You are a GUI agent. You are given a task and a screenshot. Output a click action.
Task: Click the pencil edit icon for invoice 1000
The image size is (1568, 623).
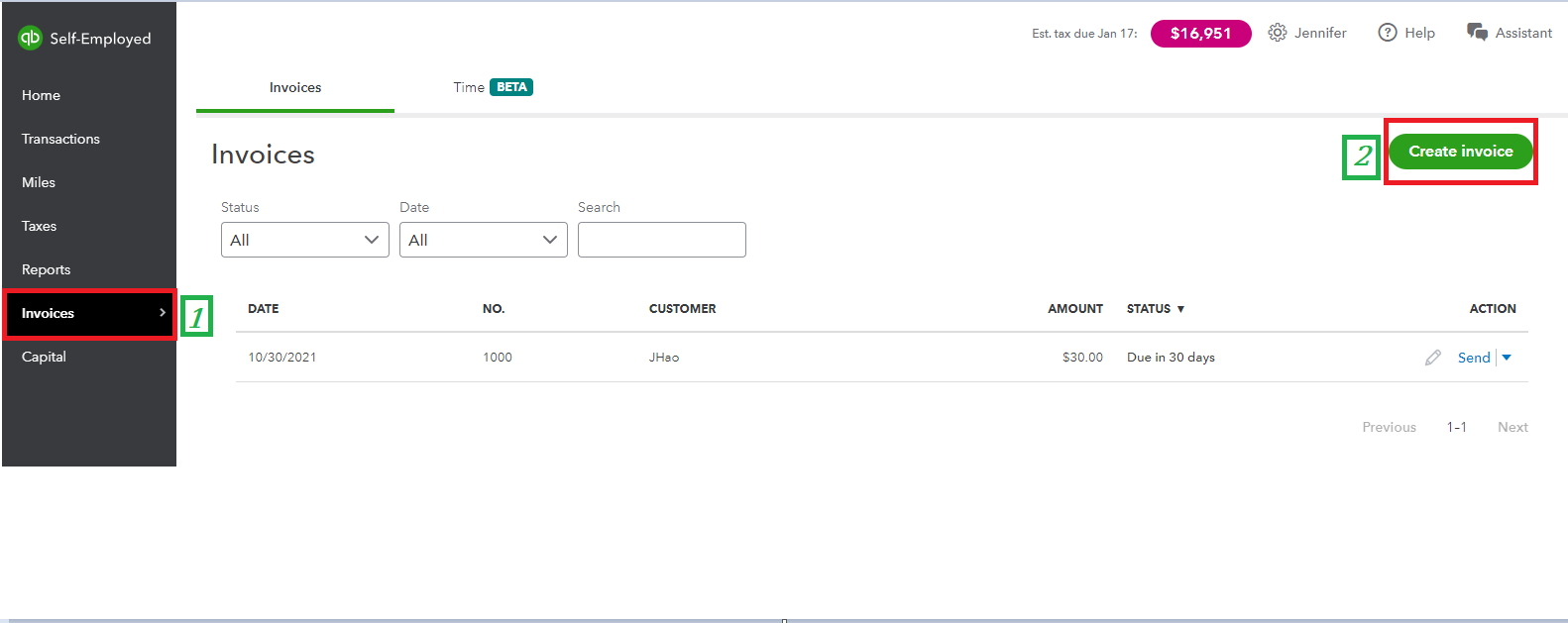coord(1433,358)
